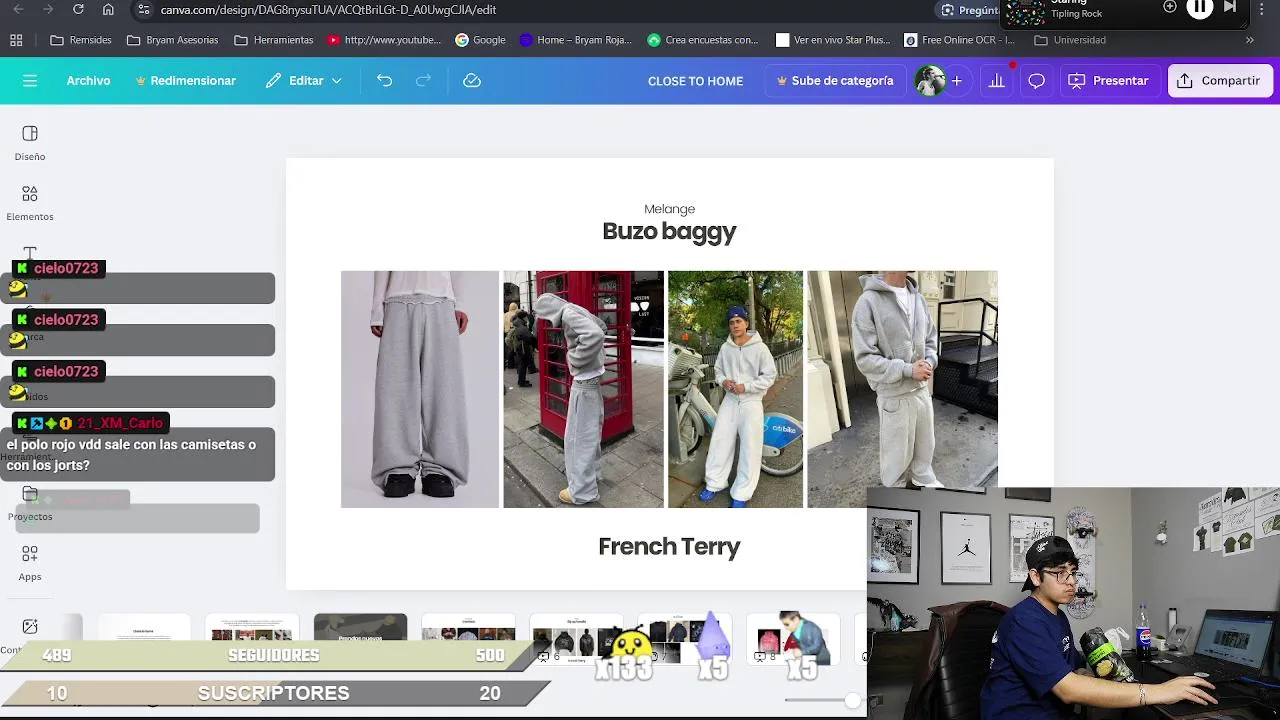Select the red phone booth photo

point(583,389)
